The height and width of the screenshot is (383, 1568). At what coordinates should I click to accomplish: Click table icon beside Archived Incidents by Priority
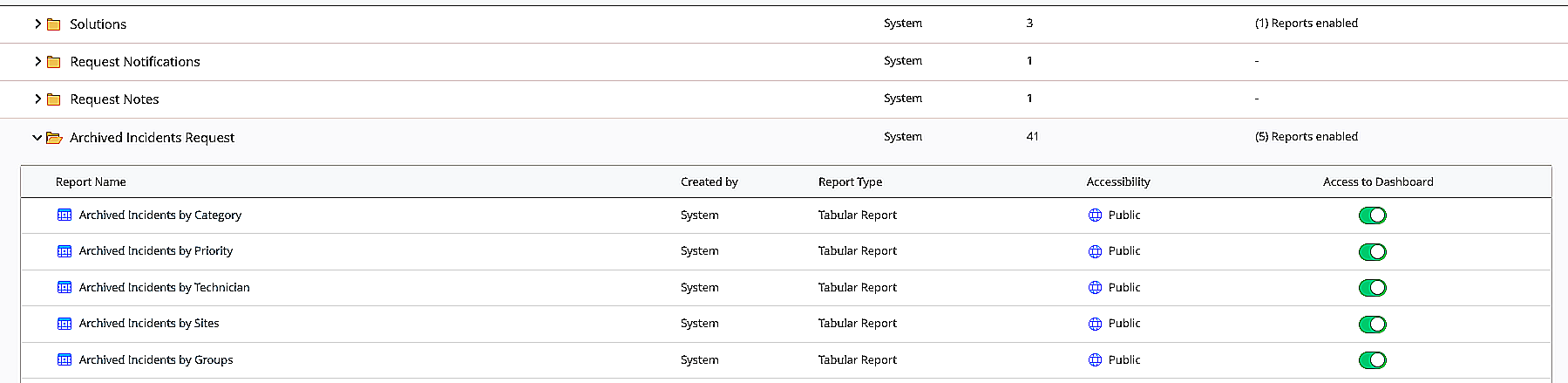tap(64, 251)
